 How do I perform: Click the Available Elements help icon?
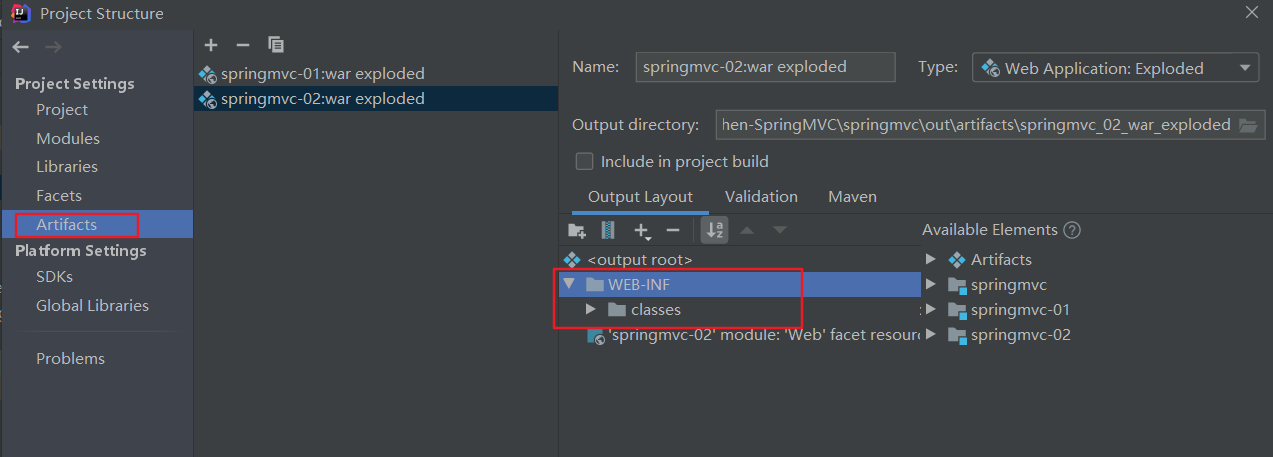1072,230
